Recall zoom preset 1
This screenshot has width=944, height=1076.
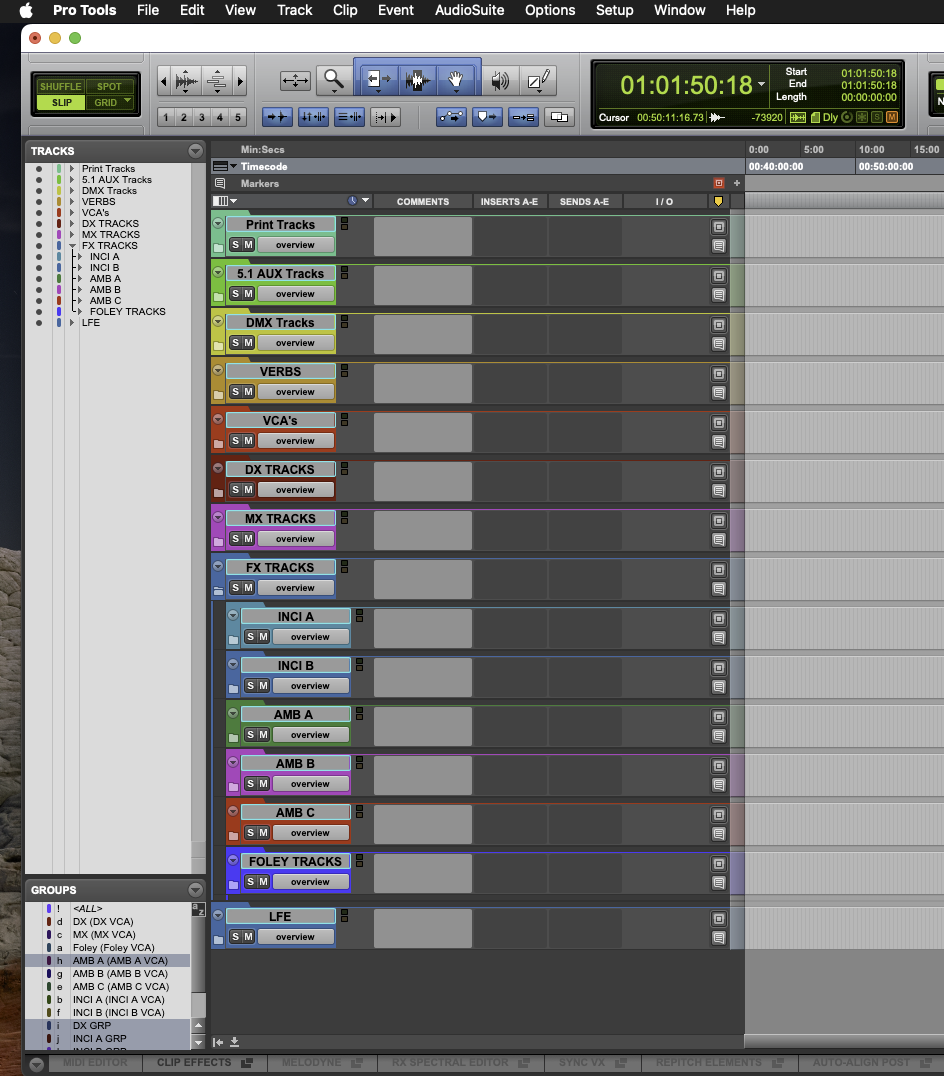click(x=165, y=117)
